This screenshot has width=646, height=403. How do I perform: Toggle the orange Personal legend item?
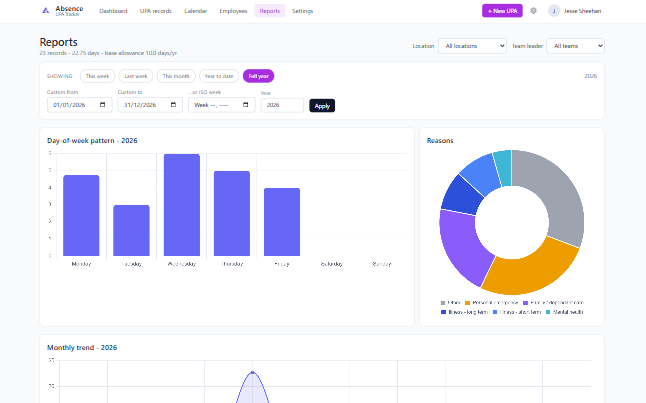pyautogui.click(x=492, y=302)
